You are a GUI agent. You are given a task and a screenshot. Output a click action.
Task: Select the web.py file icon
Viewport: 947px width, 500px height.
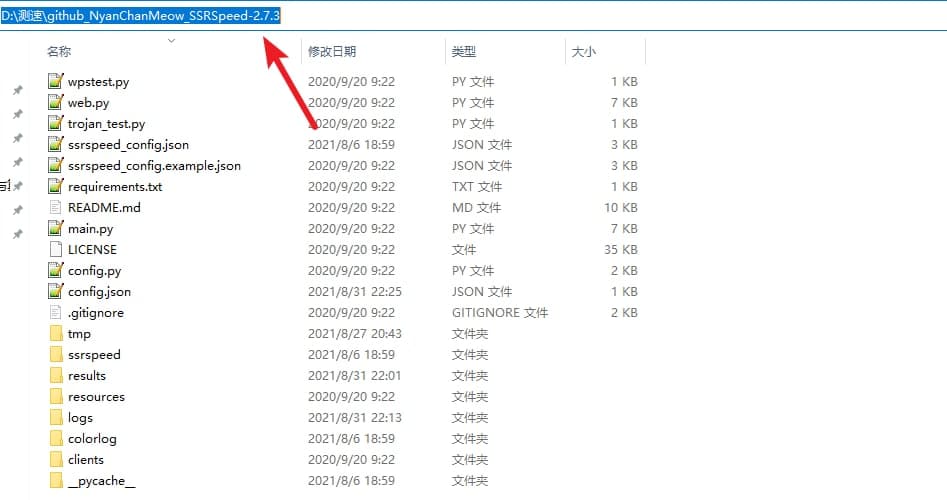[x=56, y=103]
